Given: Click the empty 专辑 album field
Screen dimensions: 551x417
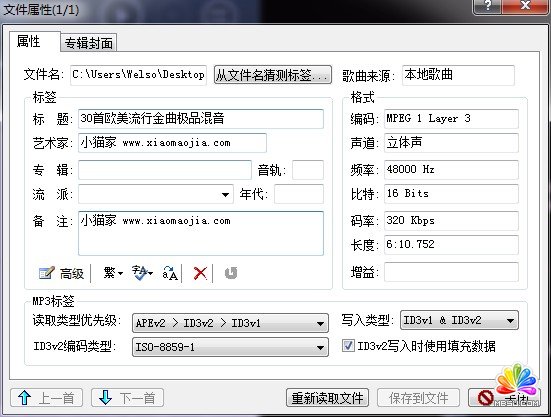Looking at the screenshot, I should pyautogui.click(x=165, y=170).
